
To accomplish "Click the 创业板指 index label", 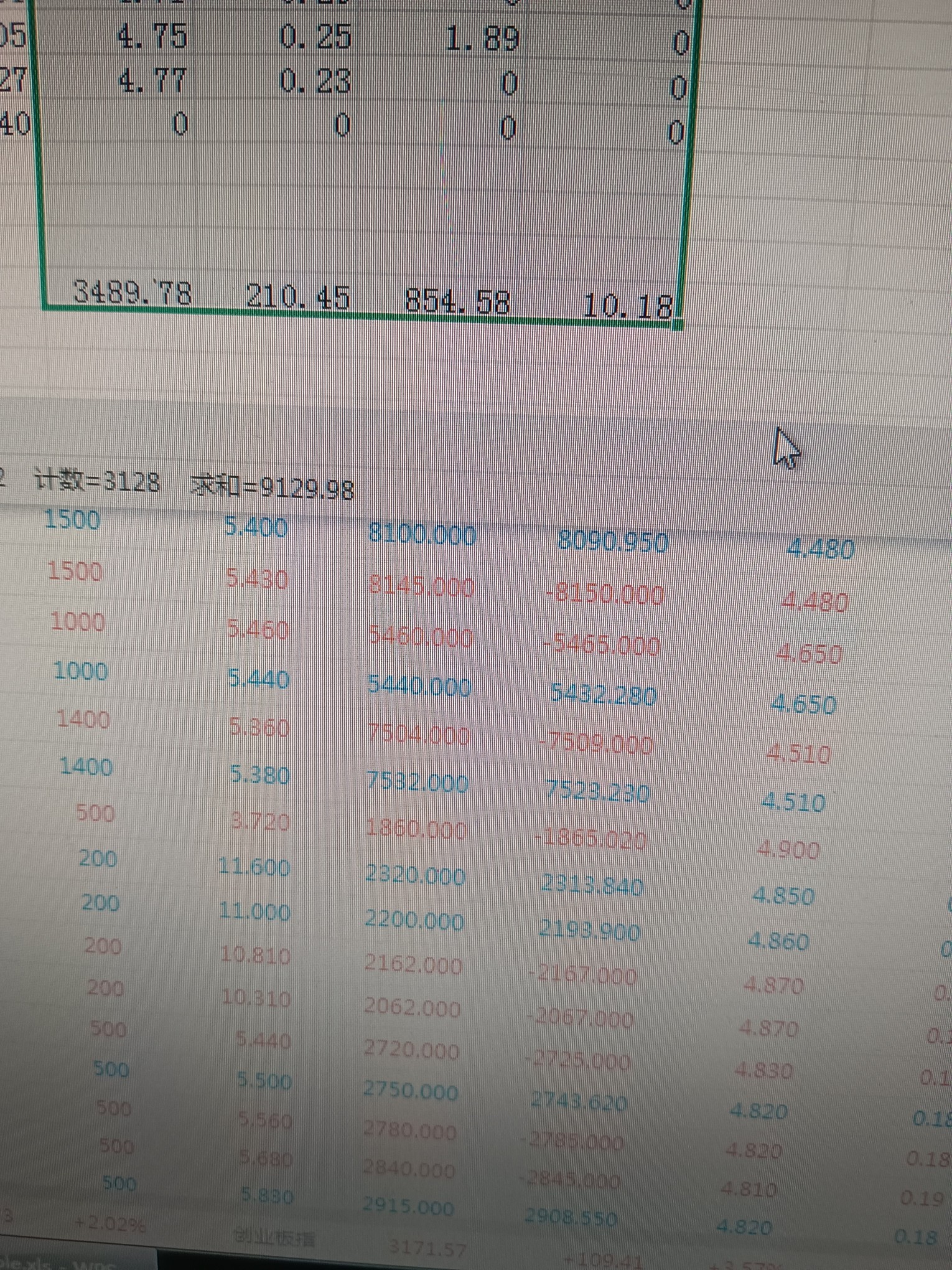I will pos(274,1237).
